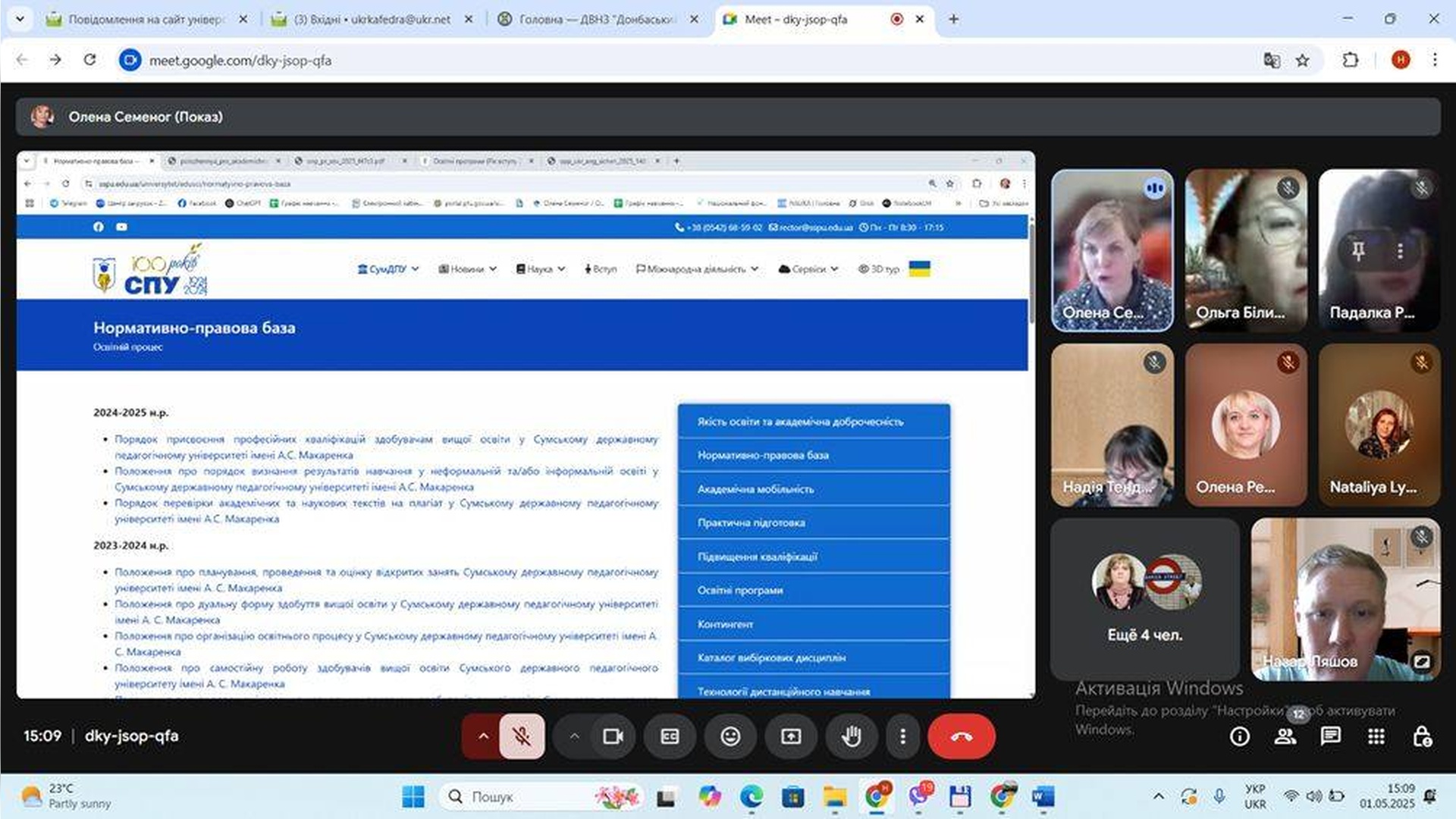Image resolution: width=1456 pixels, height=819 pixels.
Task: Go back in browser history
Action: click(22, 60)
